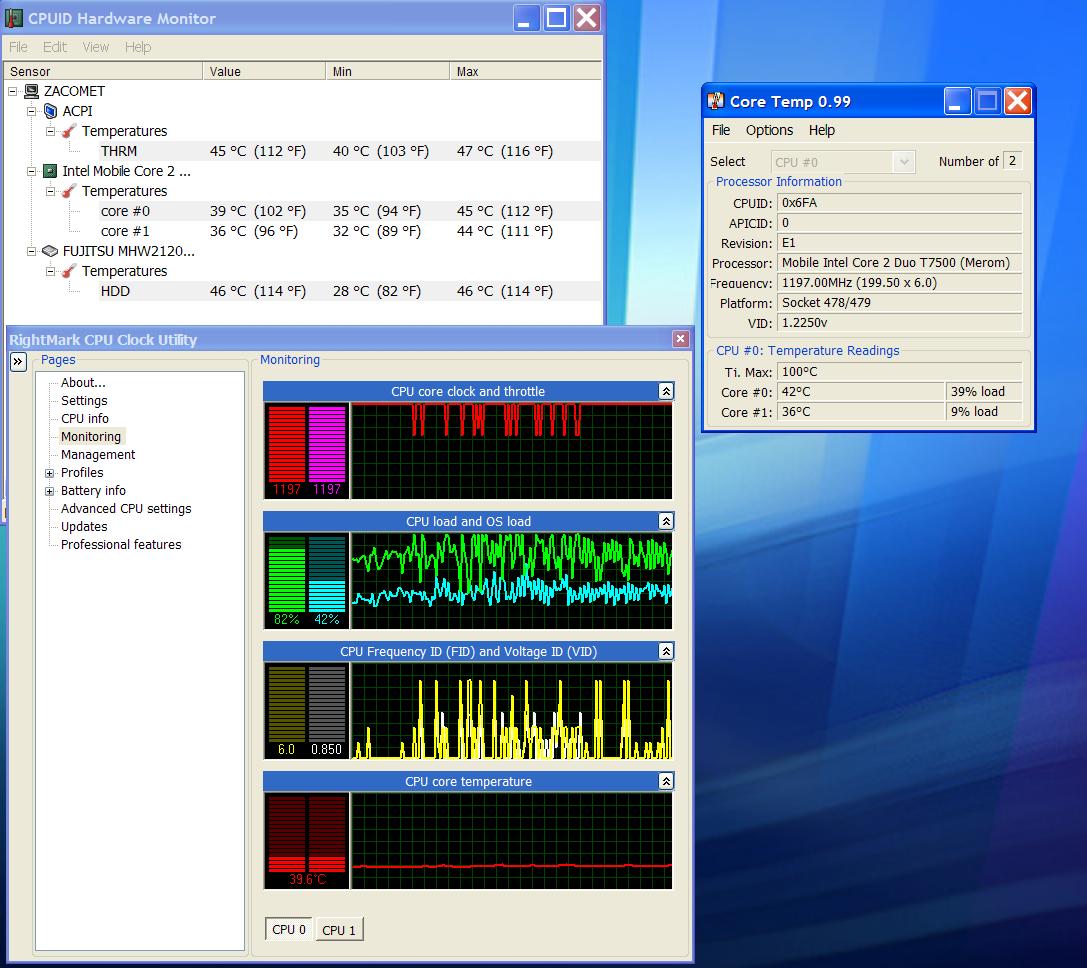This screenshot has height=968, width=1087.
Task: Open File menu in CPUID Hardware Monitor
Action: (x=18, y=47)
